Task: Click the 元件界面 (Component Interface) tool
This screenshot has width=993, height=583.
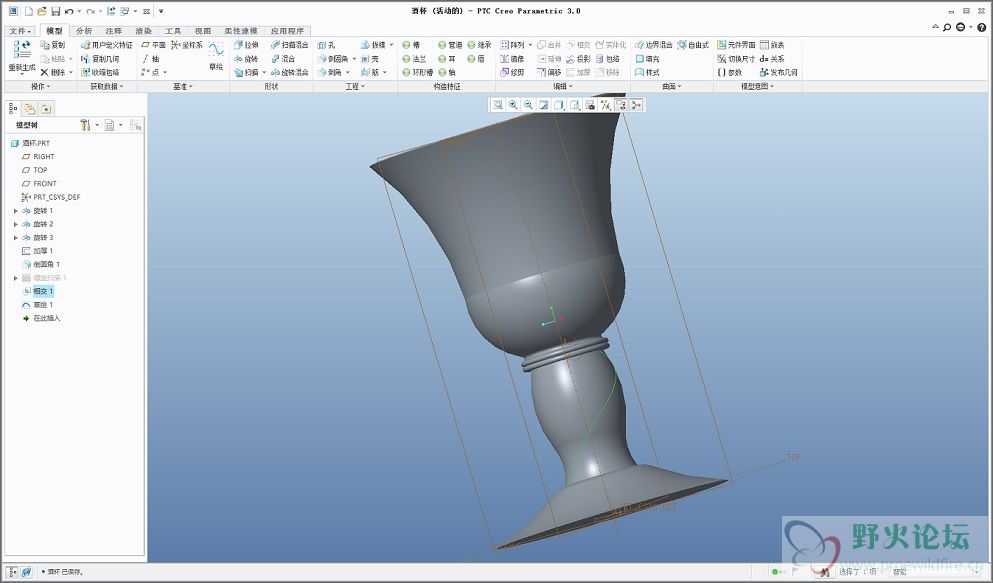Action: [x=737, y=45]
